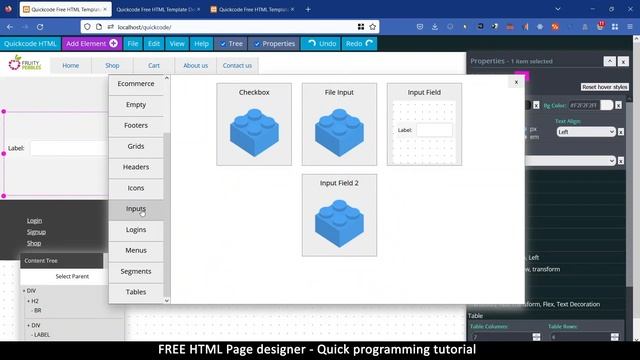640x360 pixels.
Task: Select the Empty category
Action: pyautogui.click(x=136, y=105)
